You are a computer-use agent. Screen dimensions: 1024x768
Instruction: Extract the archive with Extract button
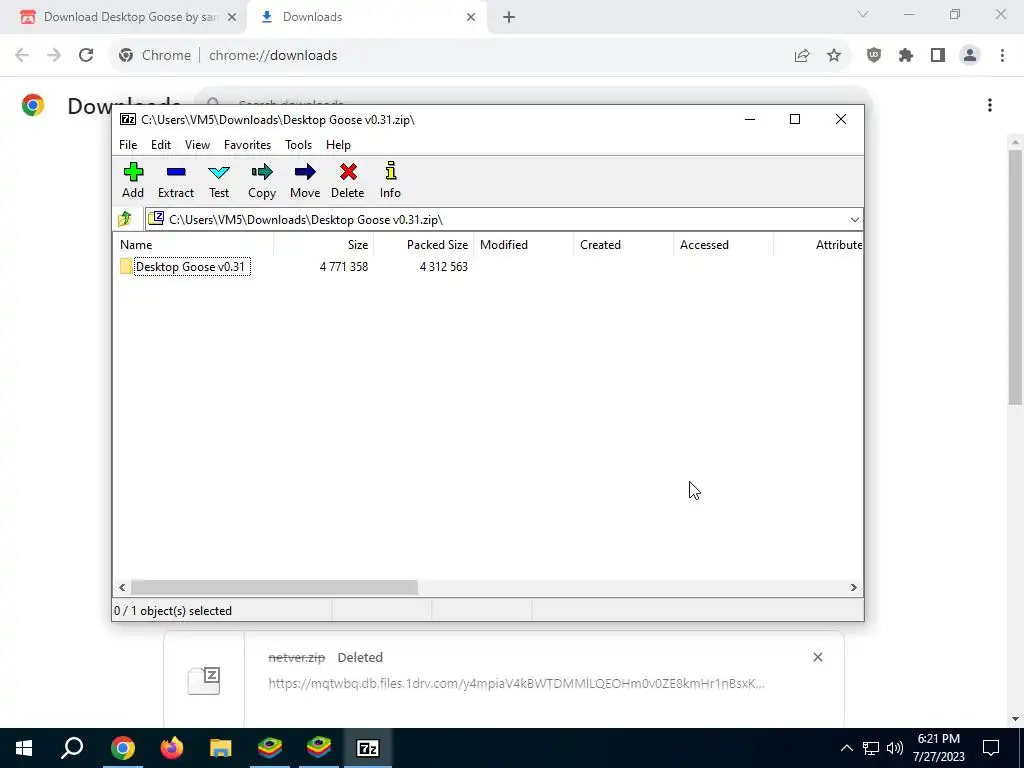tap(176, 180)
